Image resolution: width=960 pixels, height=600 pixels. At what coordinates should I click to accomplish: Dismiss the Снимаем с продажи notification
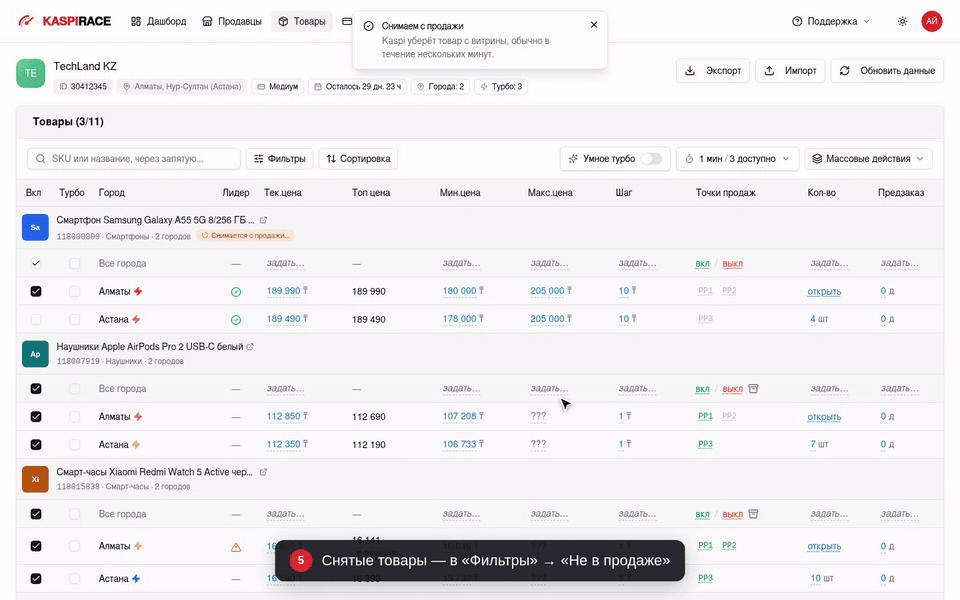593,25
